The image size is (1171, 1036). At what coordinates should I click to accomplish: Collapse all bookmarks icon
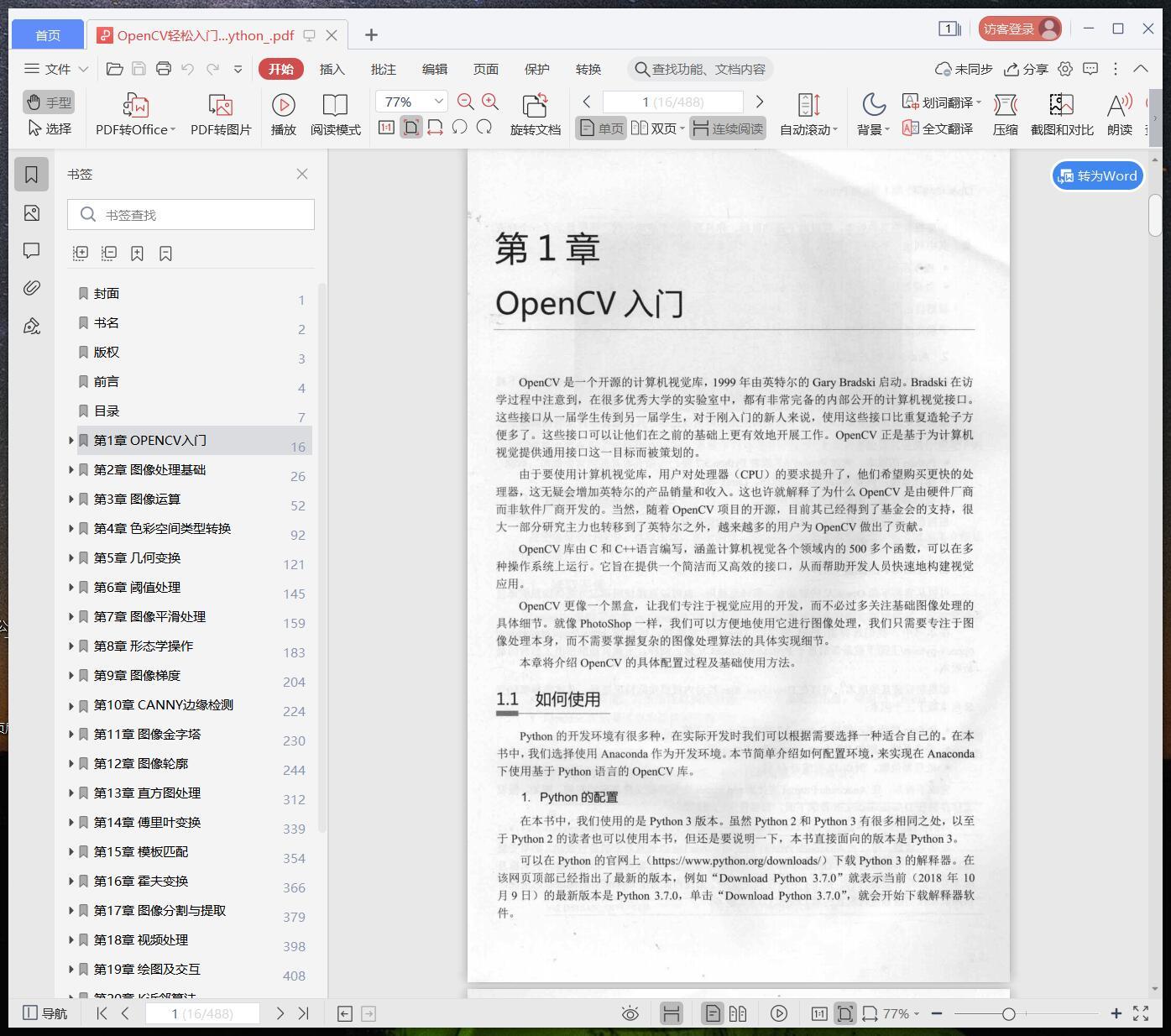(x=109, y=253)
